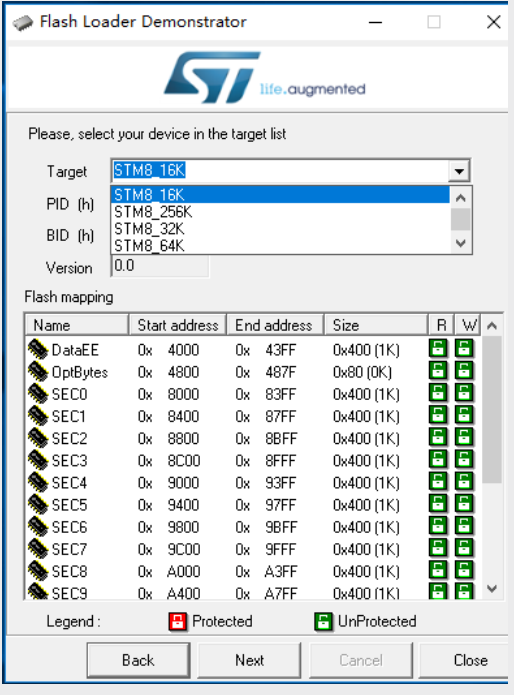Image resolution: width=514 pixels, height=695 pixels.
Task: Click the write lock icon in DataEE row
Action: pyautogui.click(x=464, y=349)
